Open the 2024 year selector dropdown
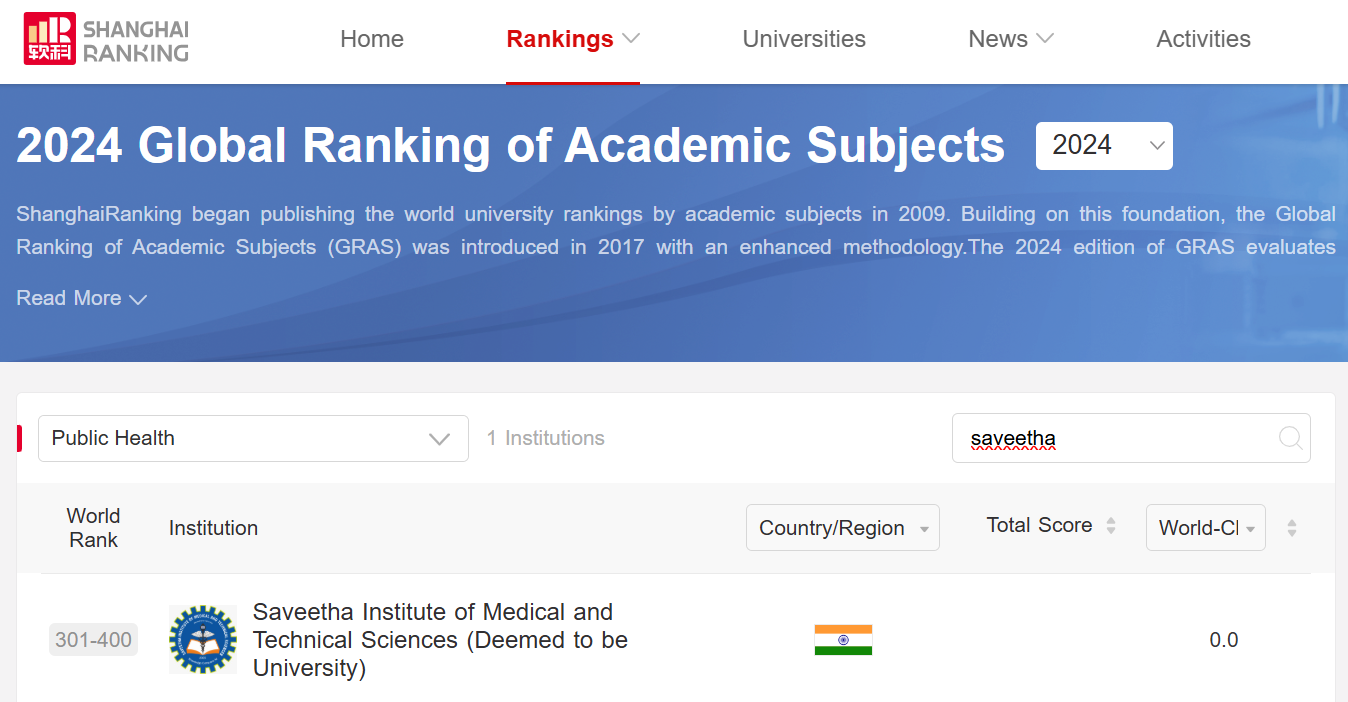 point(1103,146)
